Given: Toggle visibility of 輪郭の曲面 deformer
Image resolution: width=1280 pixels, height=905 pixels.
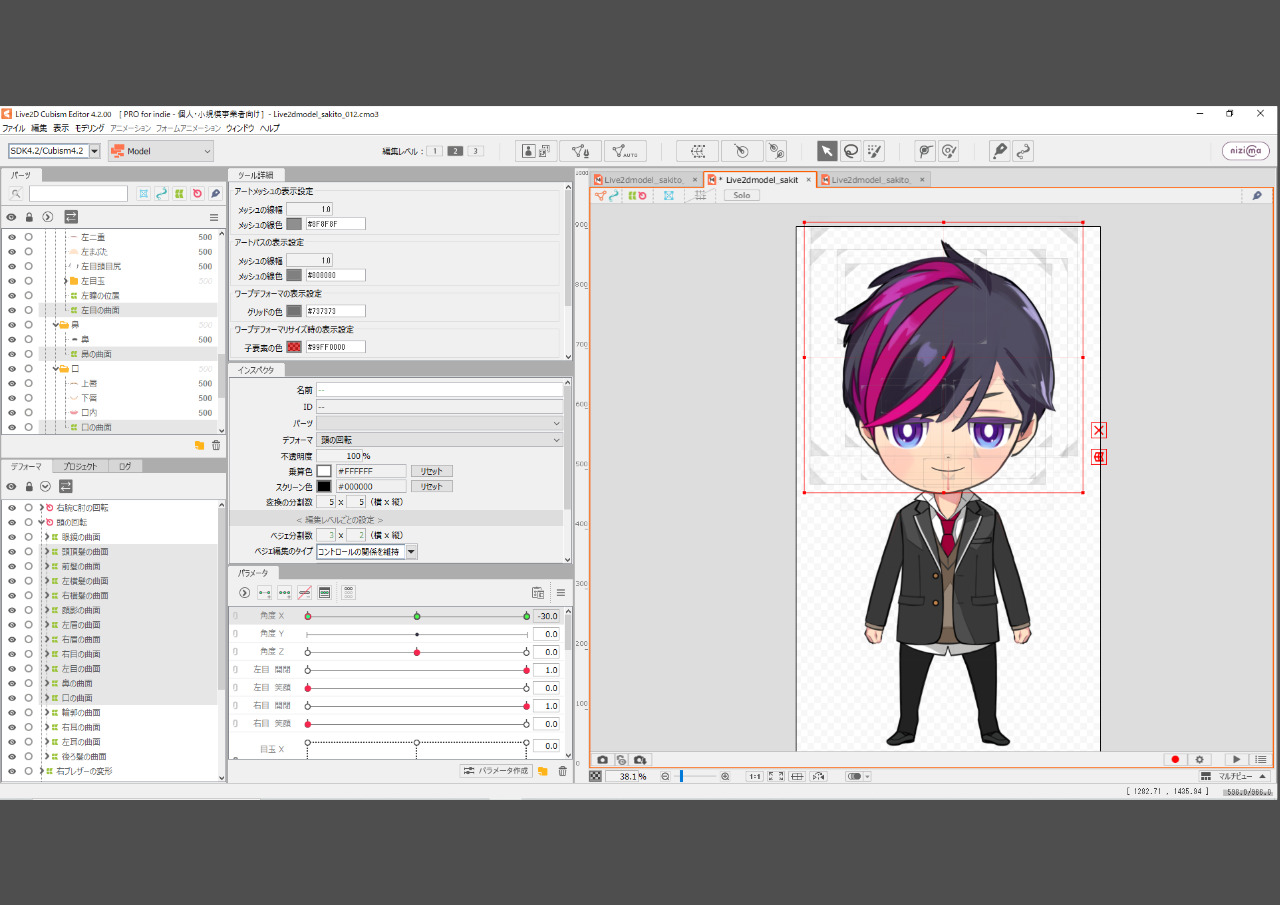Looking at the screenshot, I should point(12,712).
